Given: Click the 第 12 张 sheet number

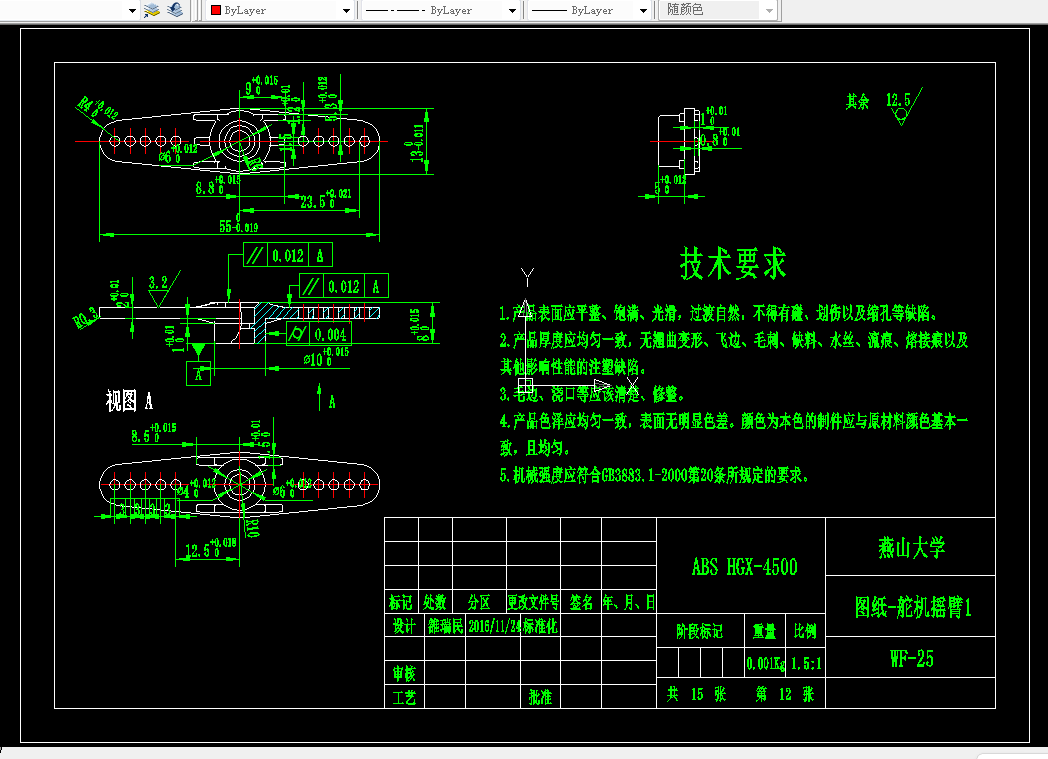Looking at the screenshot, I should [x=785, y=694].
